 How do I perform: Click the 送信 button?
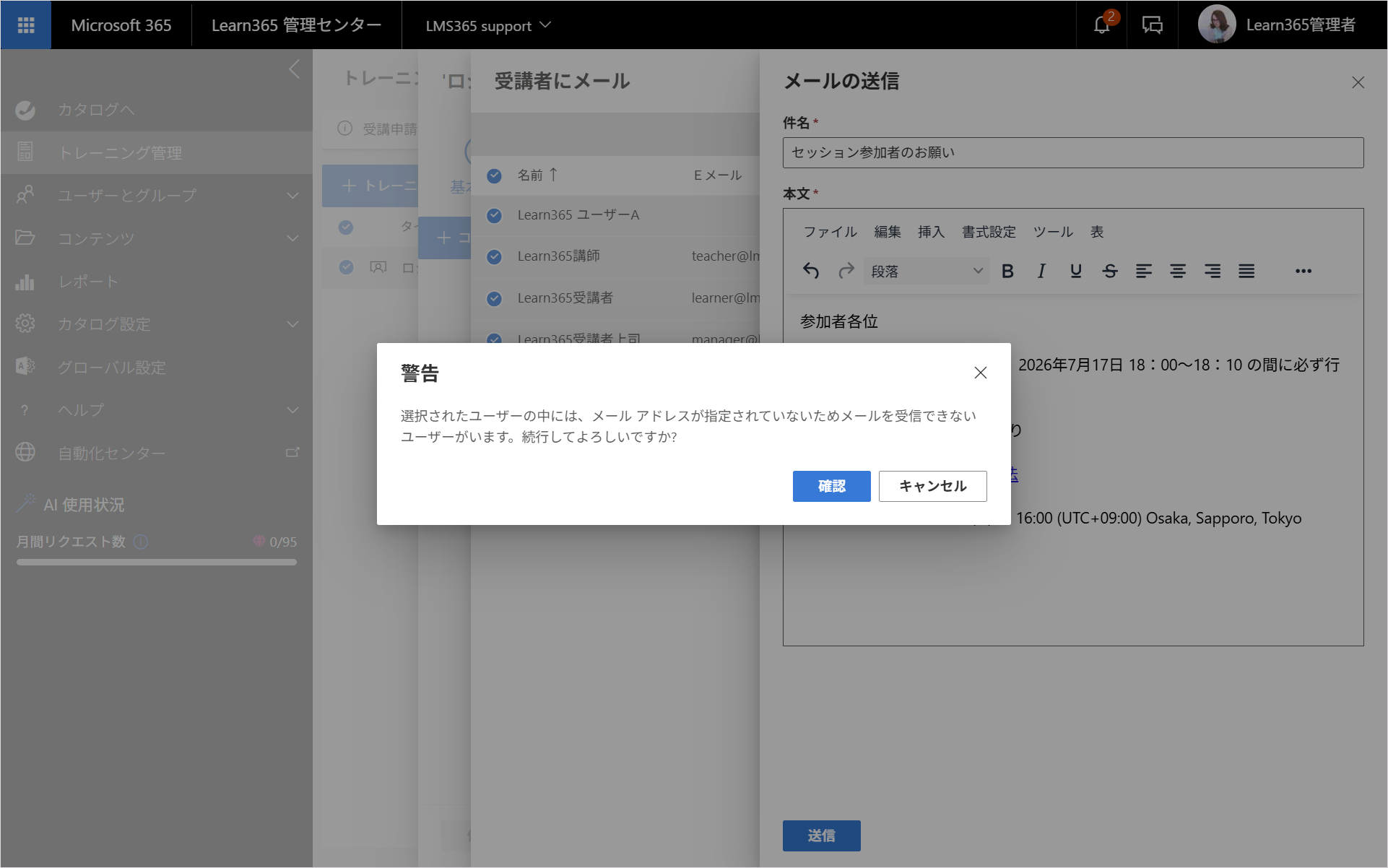821,836
